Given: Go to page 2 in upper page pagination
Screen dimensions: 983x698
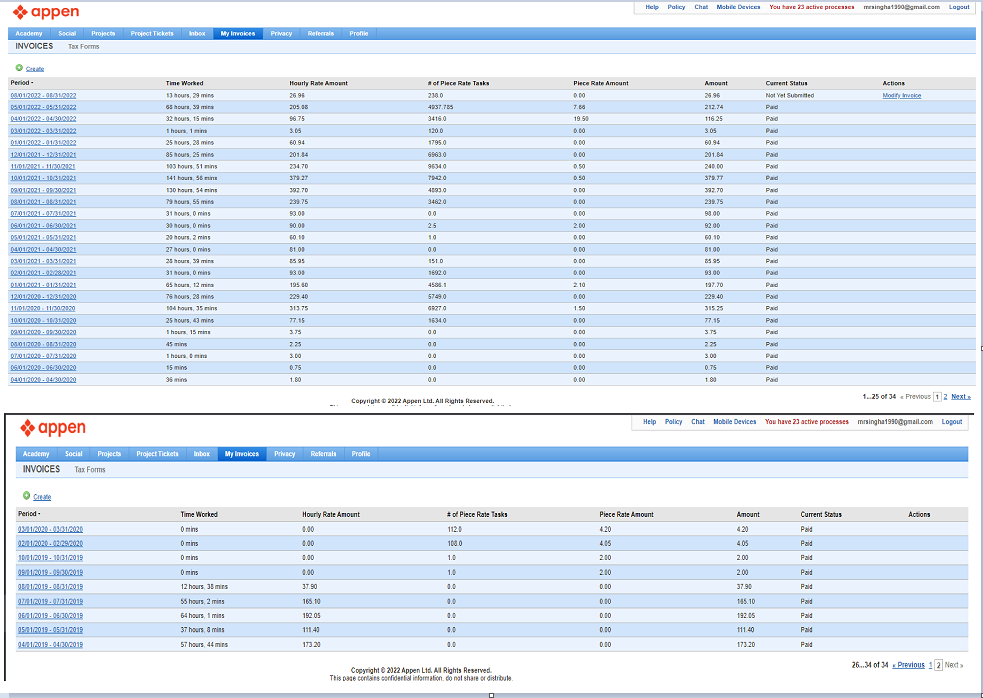Looking at the screenshot, I should [x=945, y=396].
